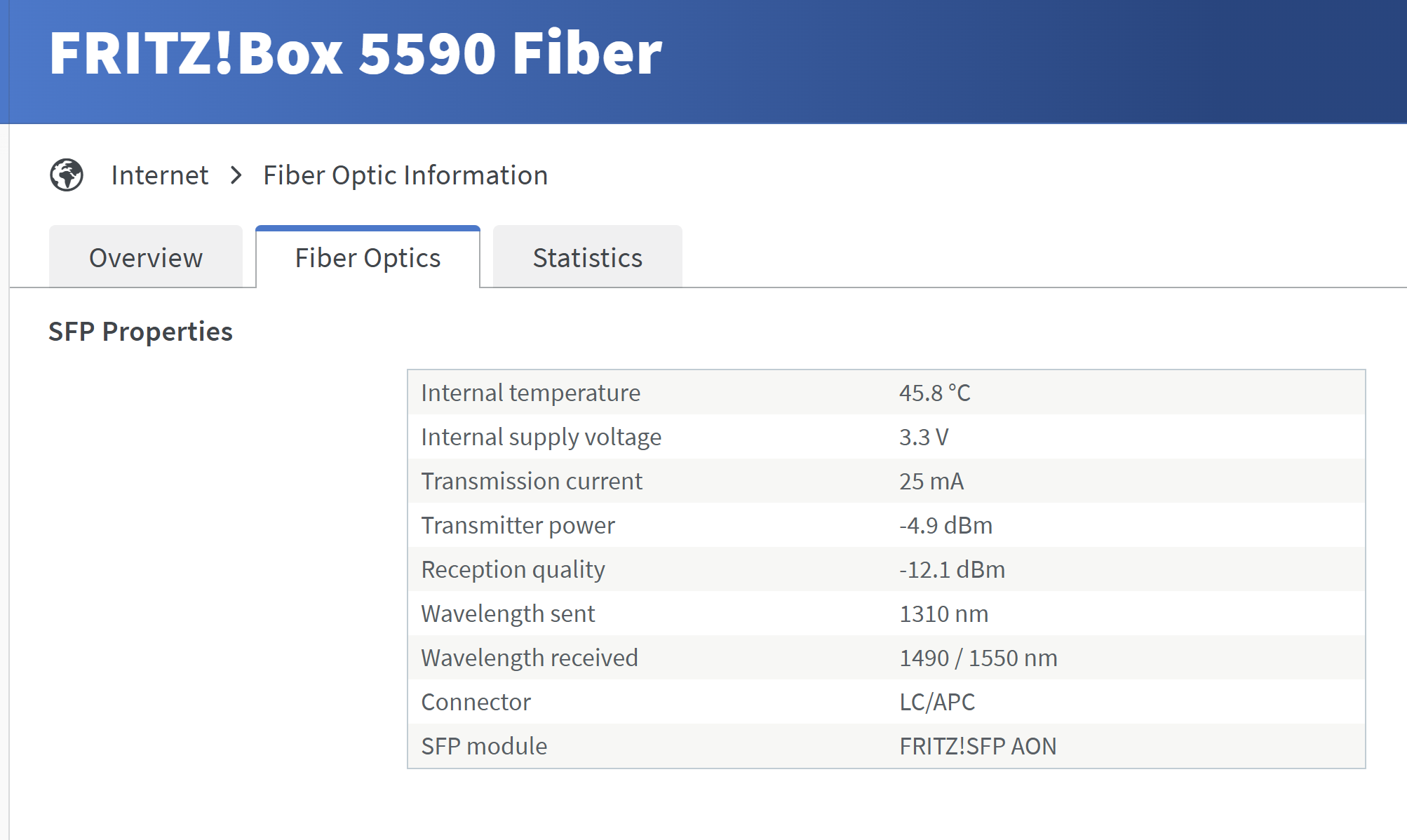Switch to the Statistics tab
This screenshot has height=840, width=1407.
[587, 257]
